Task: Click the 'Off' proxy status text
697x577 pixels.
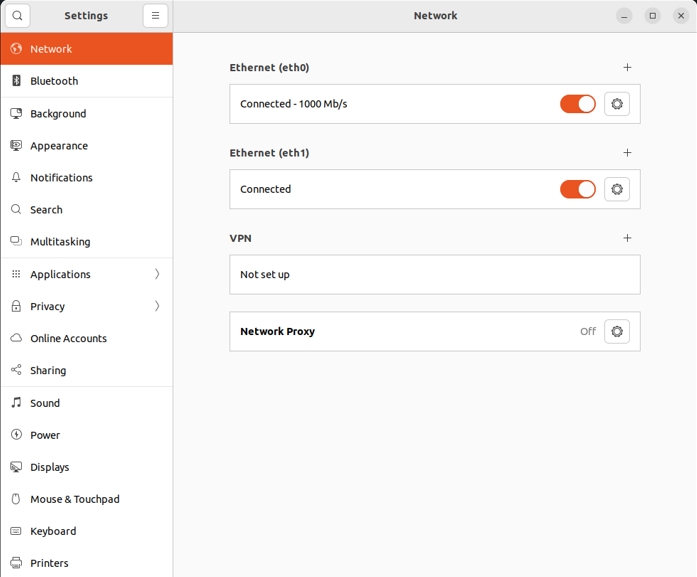Action: (588, 332)
